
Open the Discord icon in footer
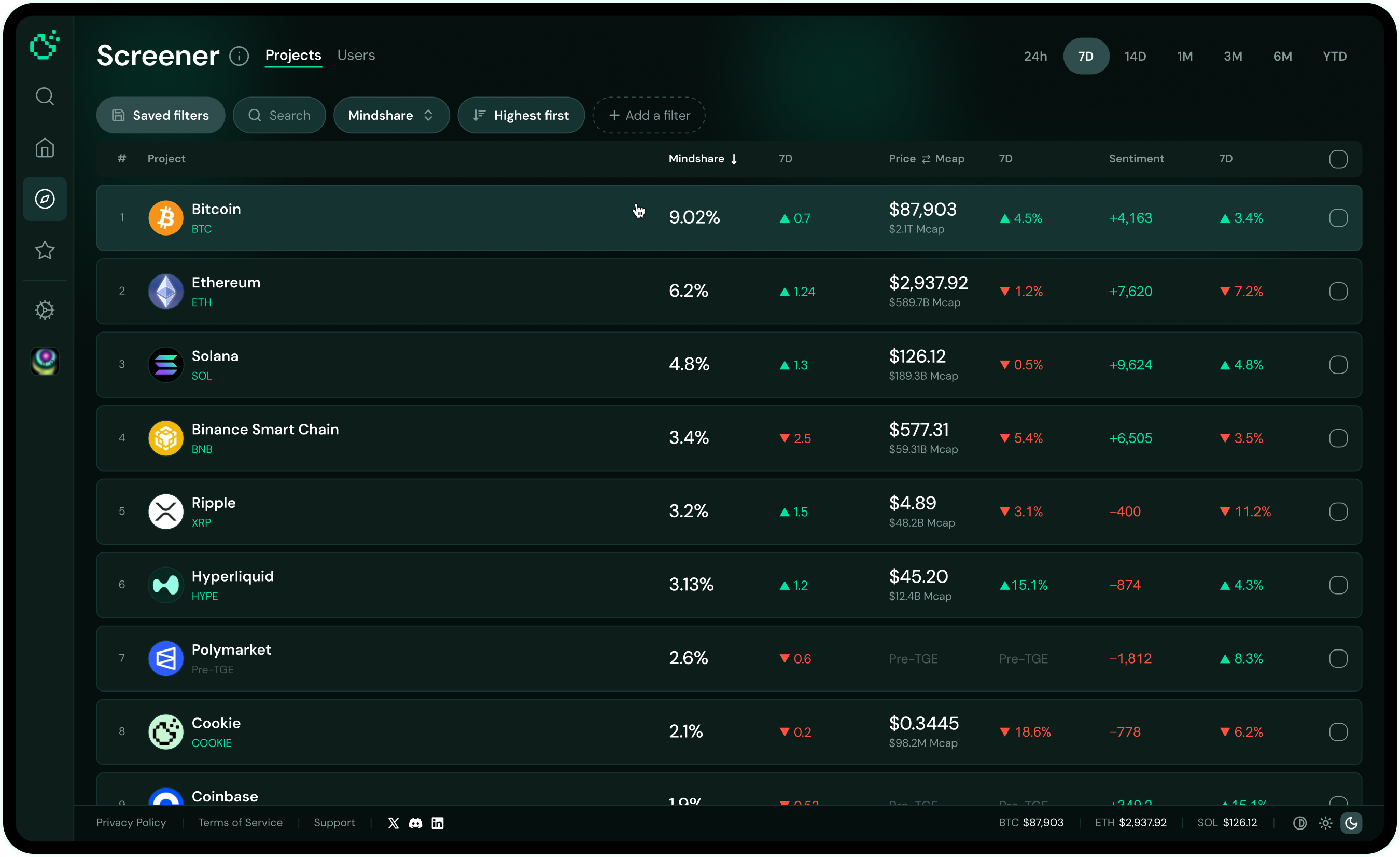click(415, 823)
